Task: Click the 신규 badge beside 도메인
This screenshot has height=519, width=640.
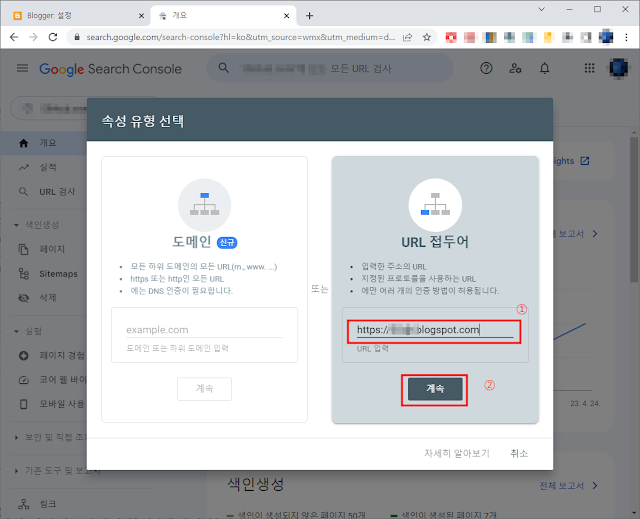Action: (x=227, y=242)
